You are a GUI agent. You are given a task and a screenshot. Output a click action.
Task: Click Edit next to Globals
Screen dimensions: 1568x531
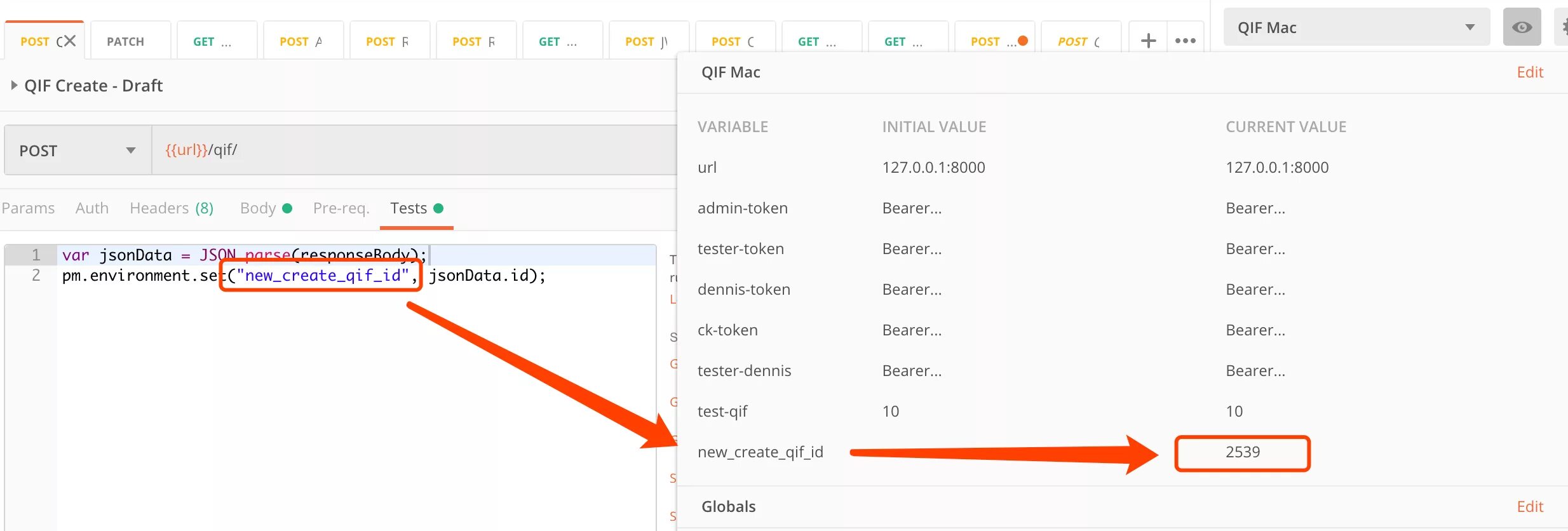(1530, 507)
